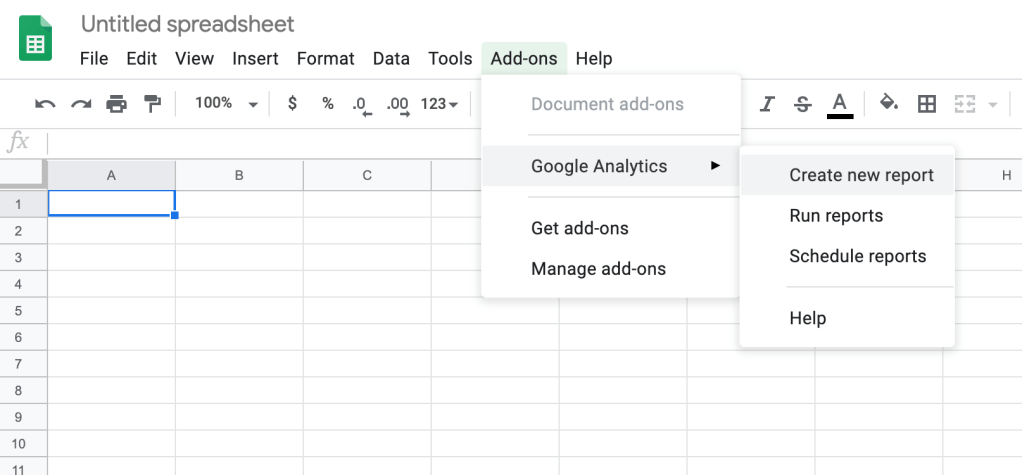
Task: Select cell A1
Action: [x=111, y=203]
